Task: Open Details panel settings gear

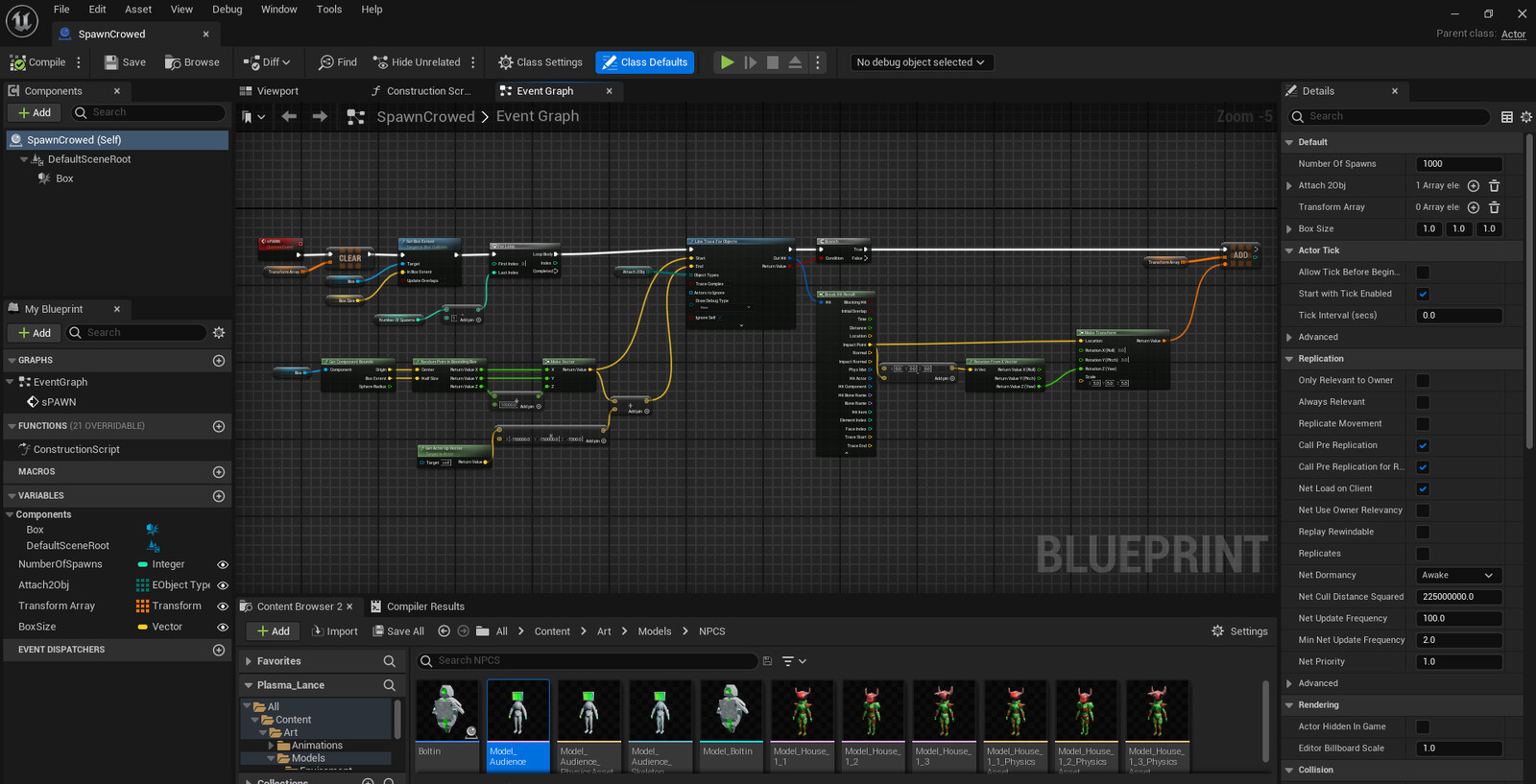Action: pyautogui.click(x=1526, y=117)
